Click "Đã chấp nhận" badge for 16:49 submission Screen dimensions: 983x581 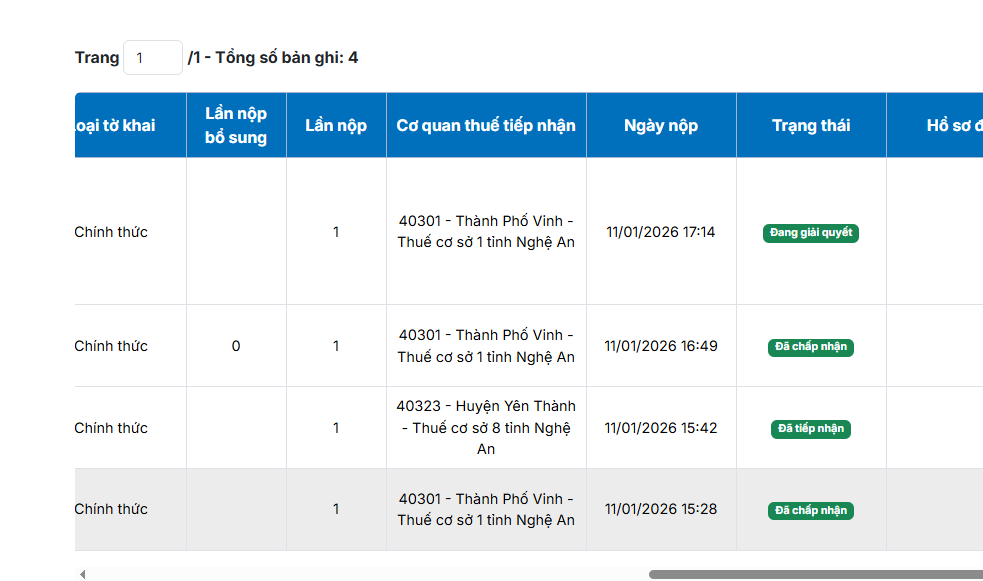point(811,347)
